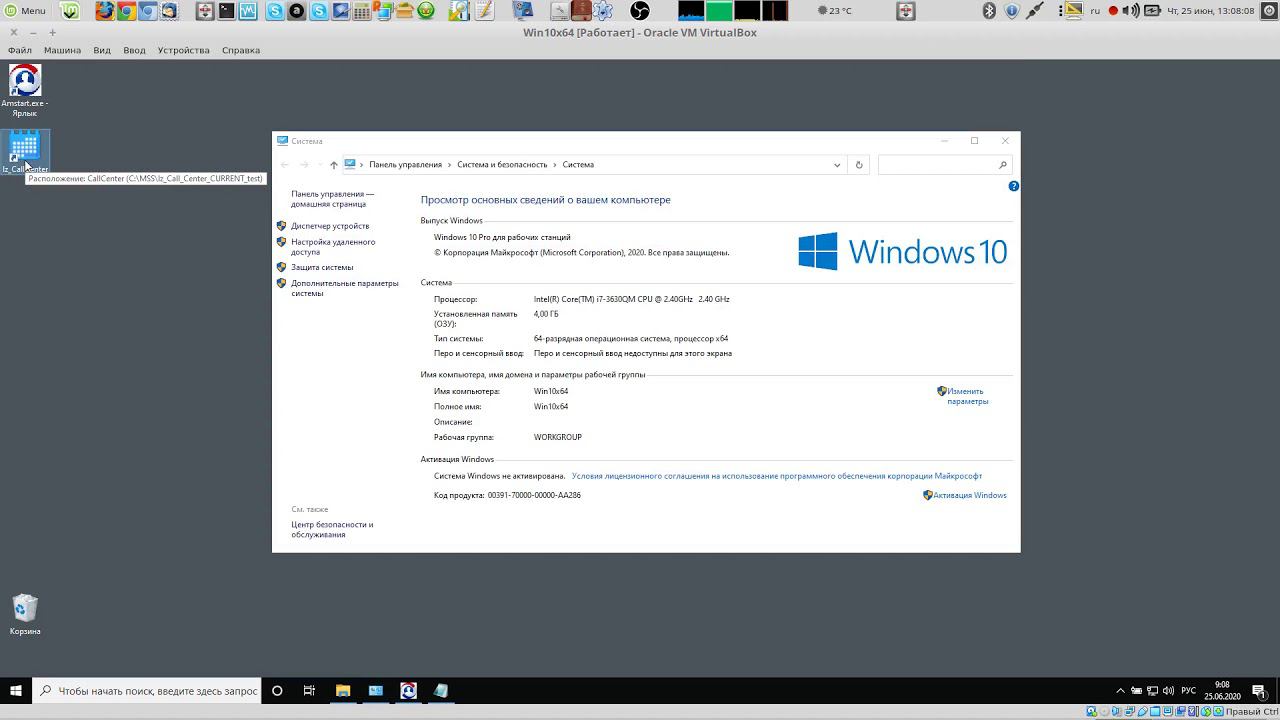Open the VirtualBox Устройства menu
Viewport: 1280px width, 720px height.
[x=184, y=50]
